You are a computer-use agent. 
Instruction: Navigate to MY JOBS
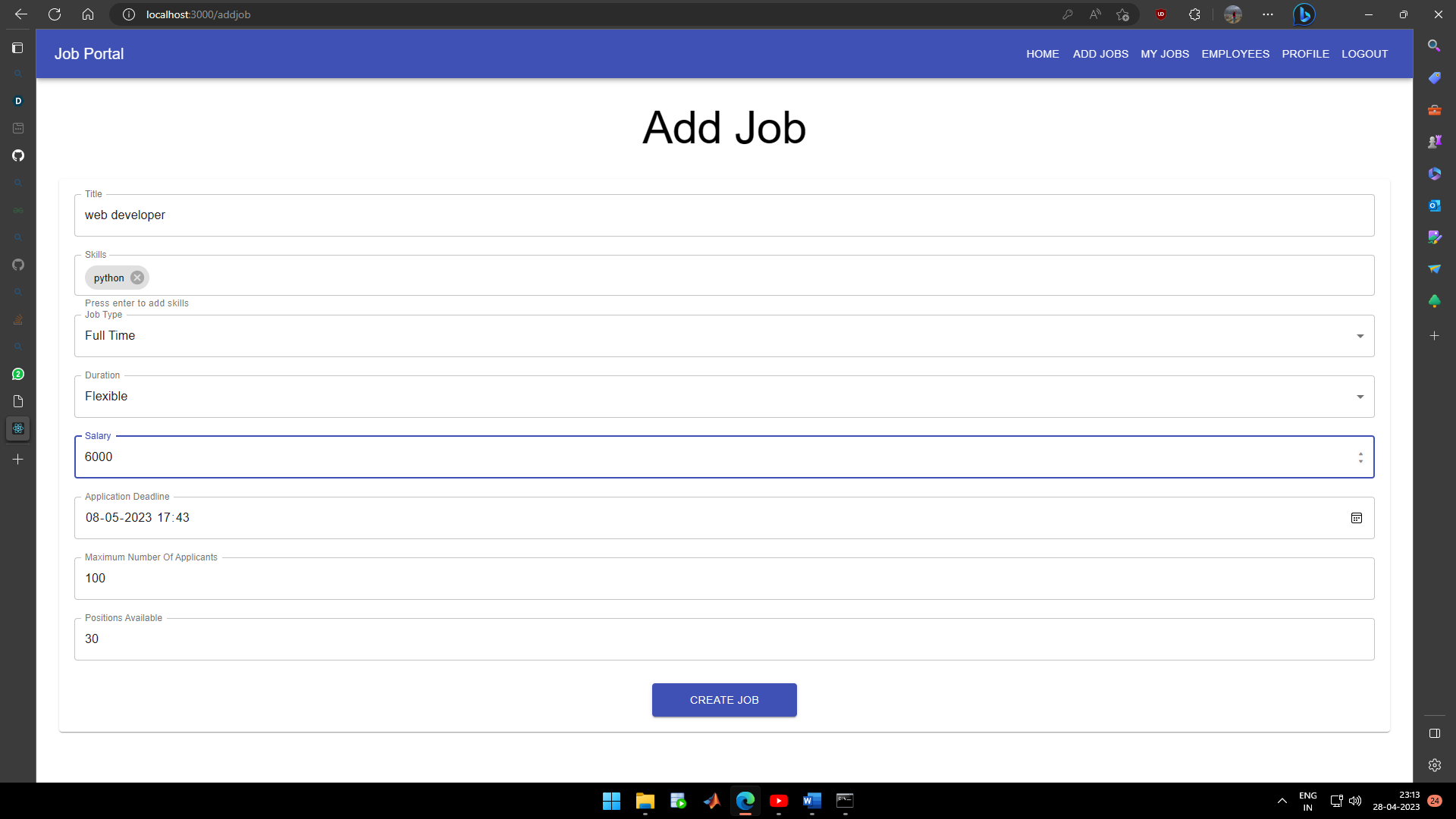coord(1164,54)
